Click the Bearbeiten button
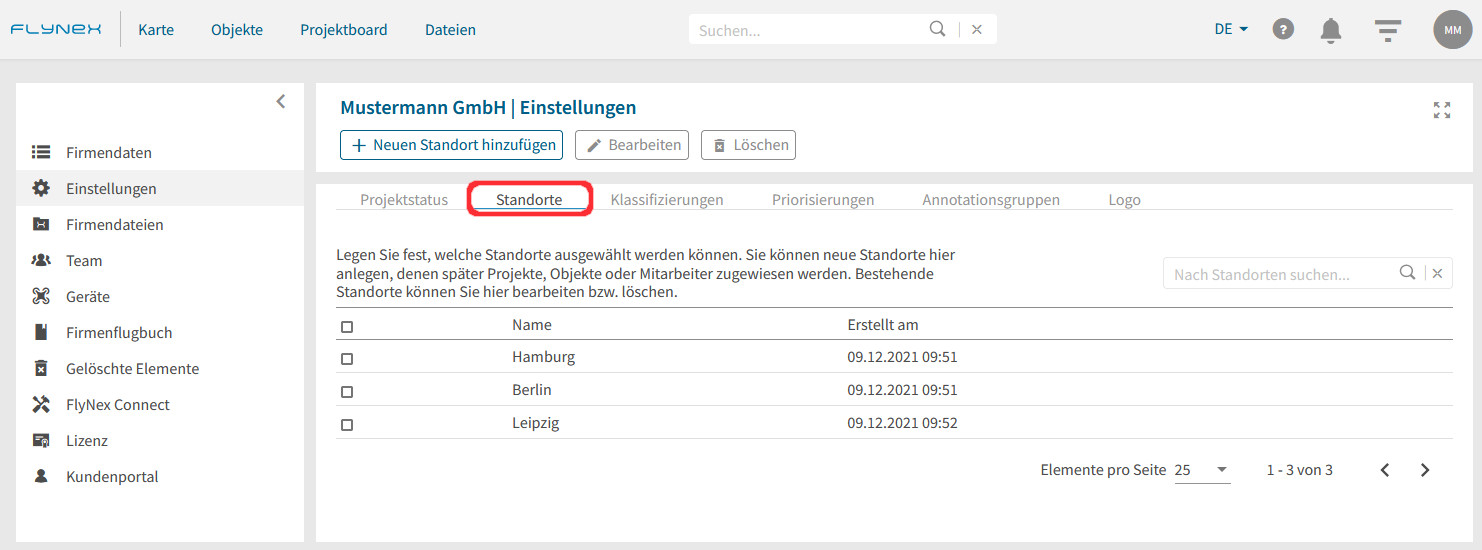The height and width of the screenshot is (550, 1482). coord(633,145)
